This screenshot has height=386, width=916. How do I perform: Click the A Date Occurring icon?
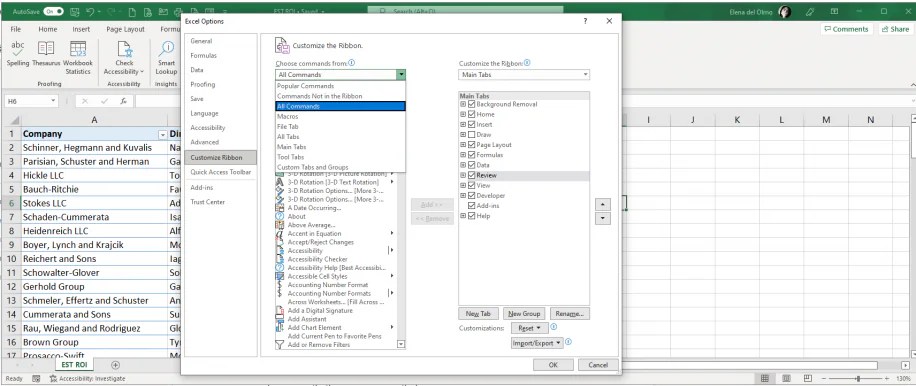click(279, 208)
